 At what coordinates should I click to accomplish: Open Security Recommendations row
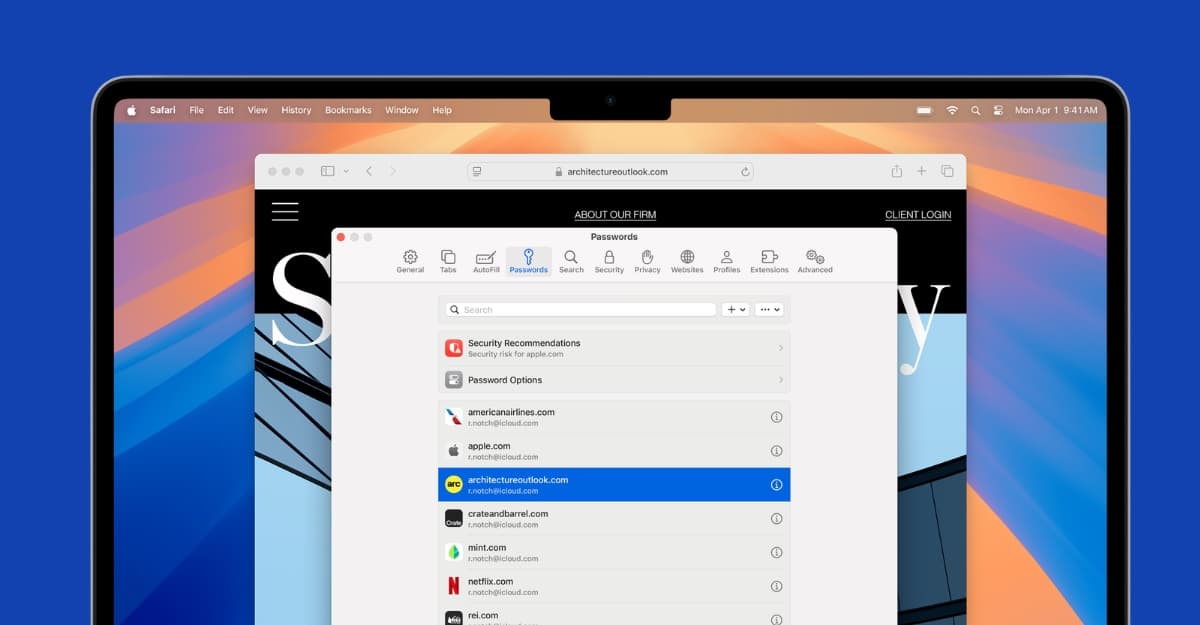[x=614, y=348]
